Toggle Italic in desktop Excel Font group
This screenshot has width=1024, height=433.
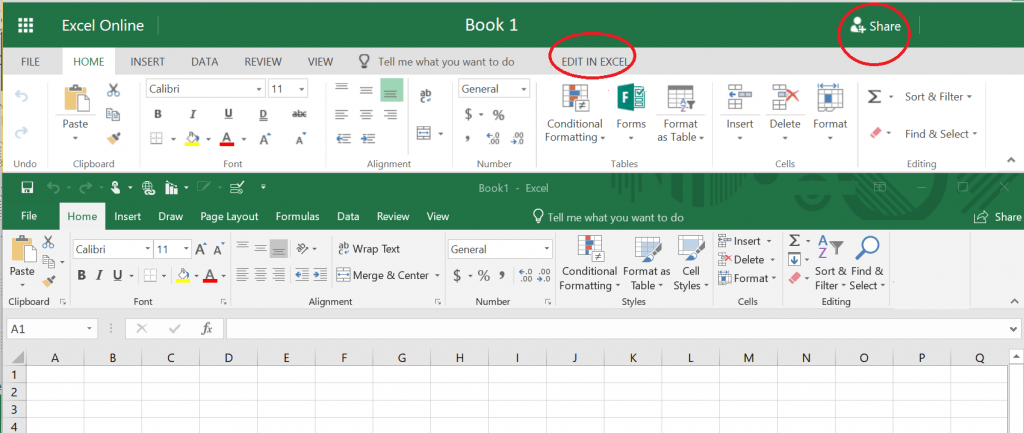(99, 276)
